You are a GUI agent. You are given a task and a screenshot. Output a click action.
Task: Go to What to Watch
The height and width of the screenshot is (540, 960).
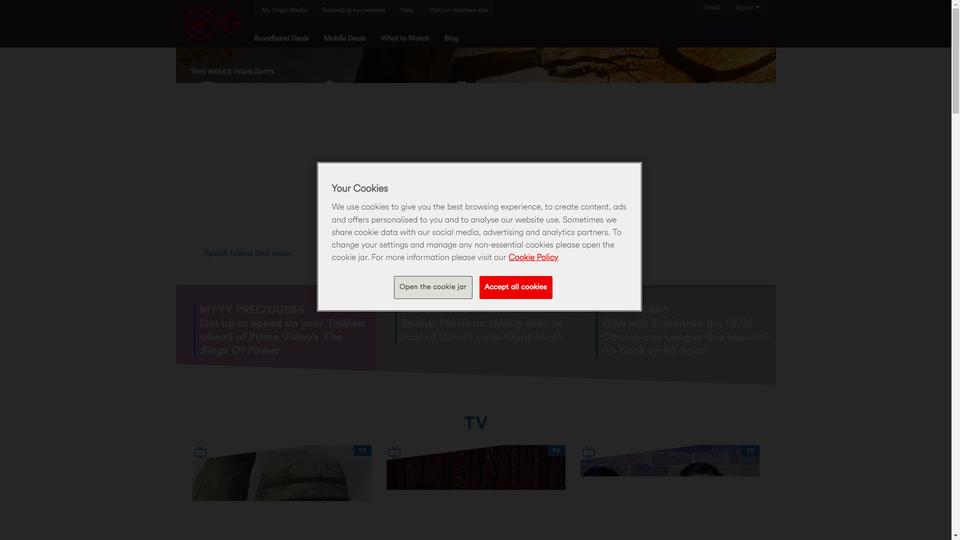405,38
